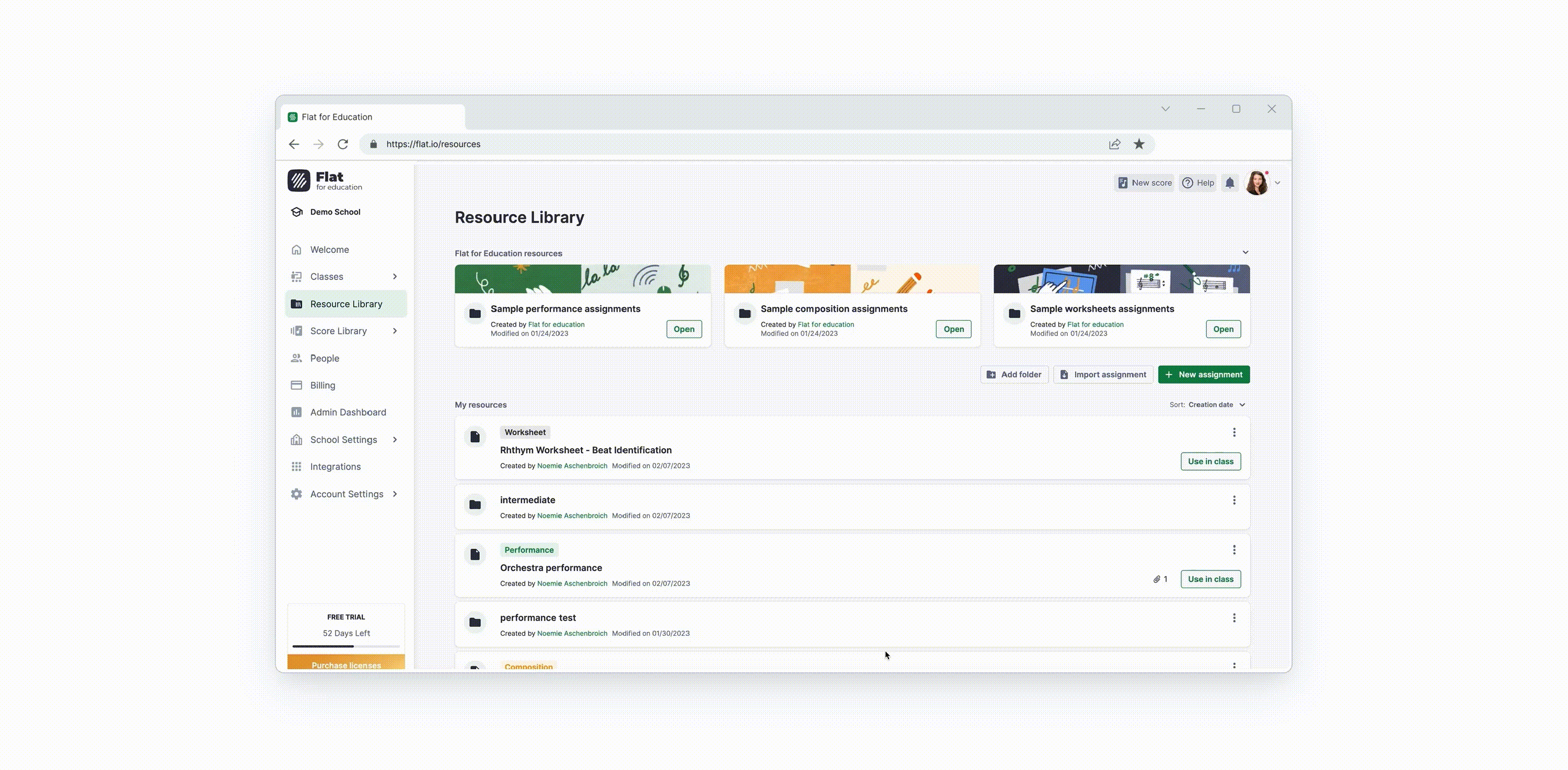
Task: Open Sort Creation date dropdown
Action: click(1208, 404)
